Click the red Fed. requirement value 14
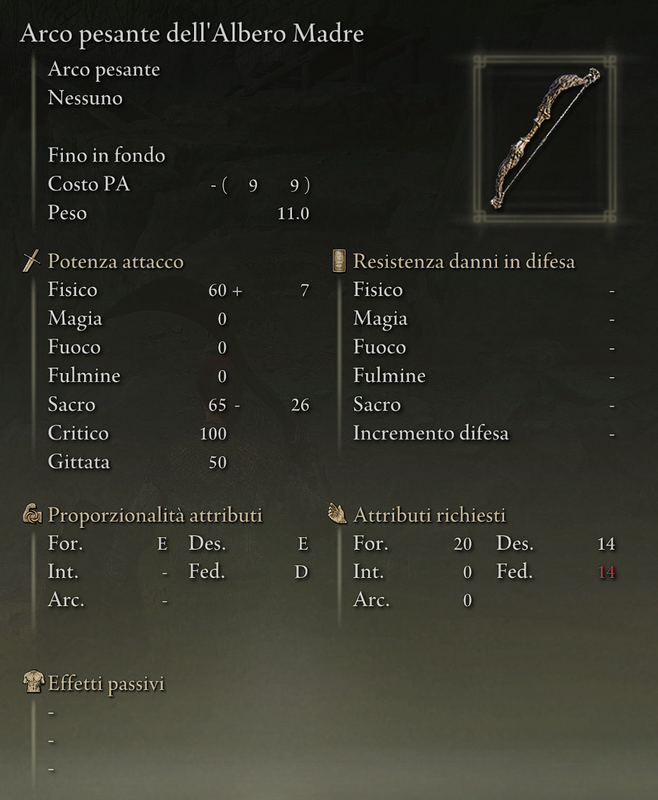 coord(606,572)
